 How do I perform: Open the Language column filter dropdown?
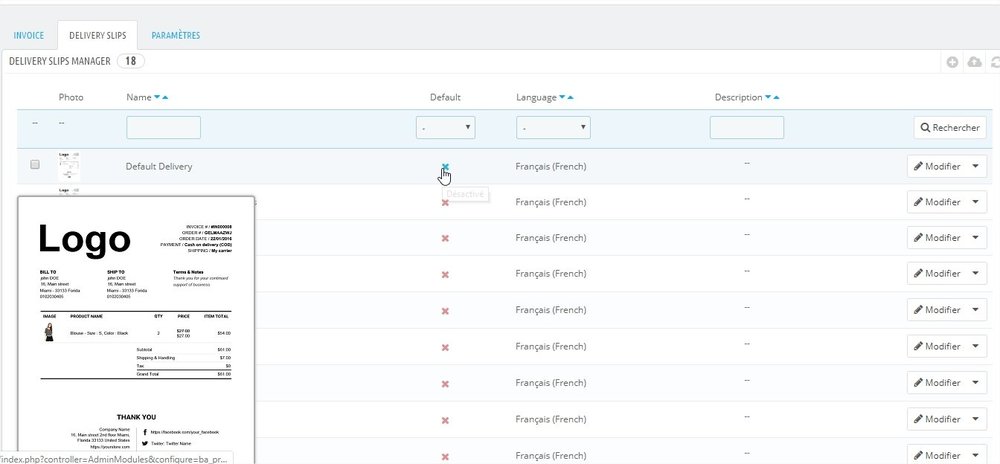click(553, 127)
